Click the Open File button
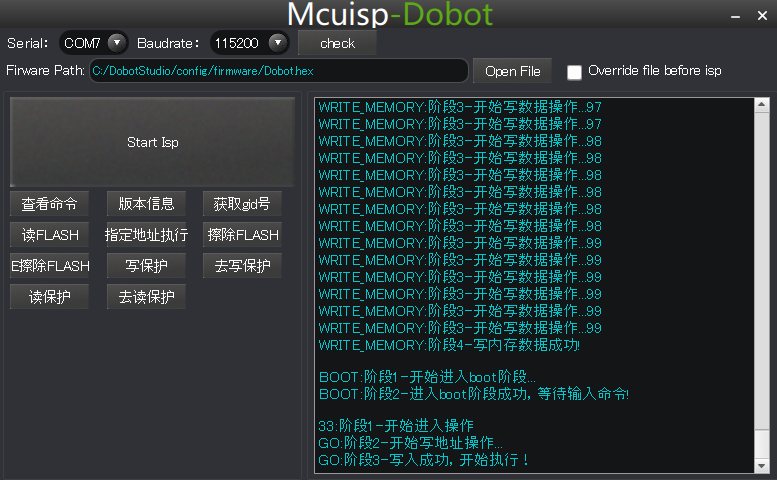 (x=512, y=71)
